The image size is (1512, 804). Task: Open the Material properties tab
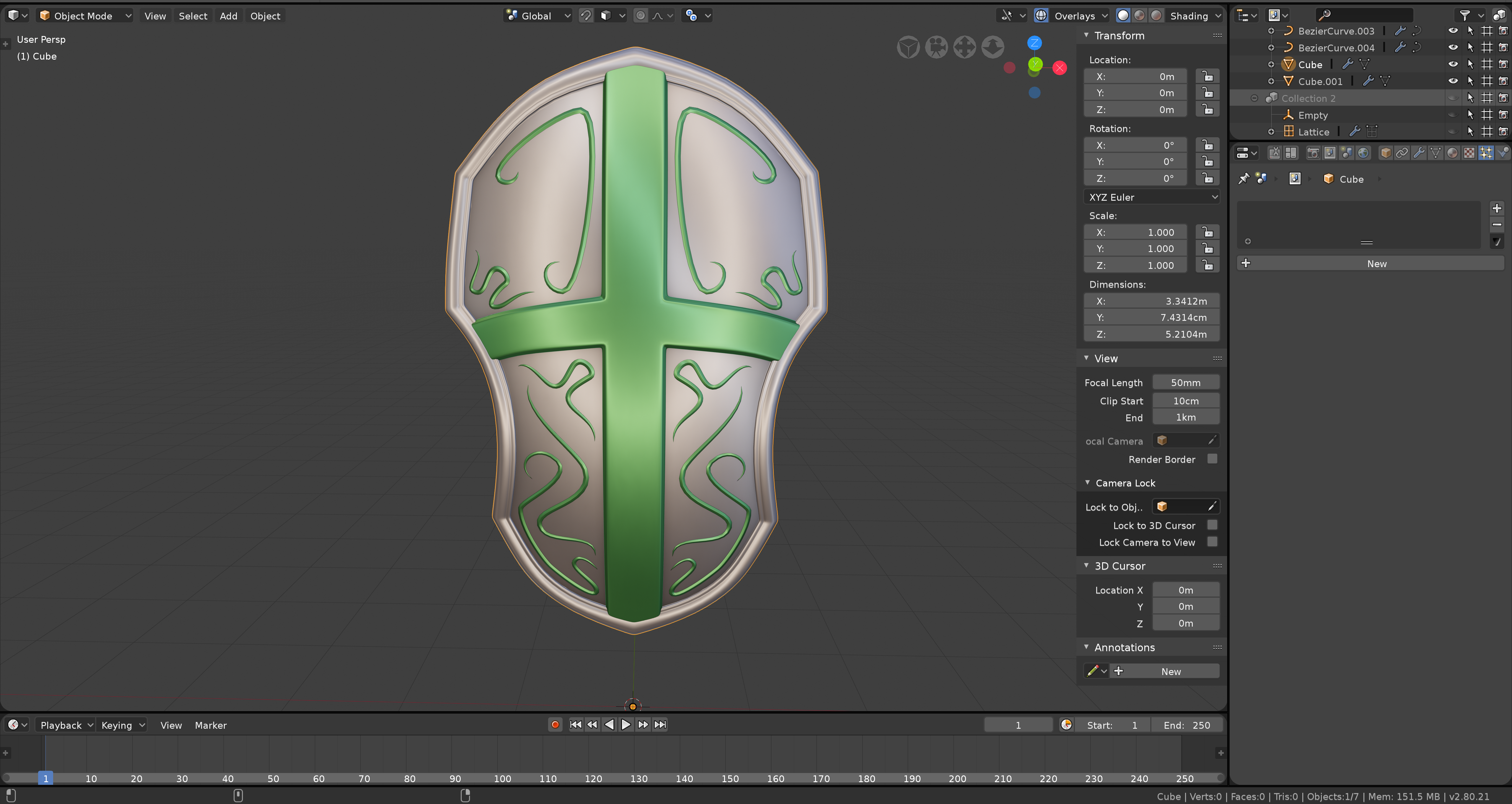[x=1452, y=153]
